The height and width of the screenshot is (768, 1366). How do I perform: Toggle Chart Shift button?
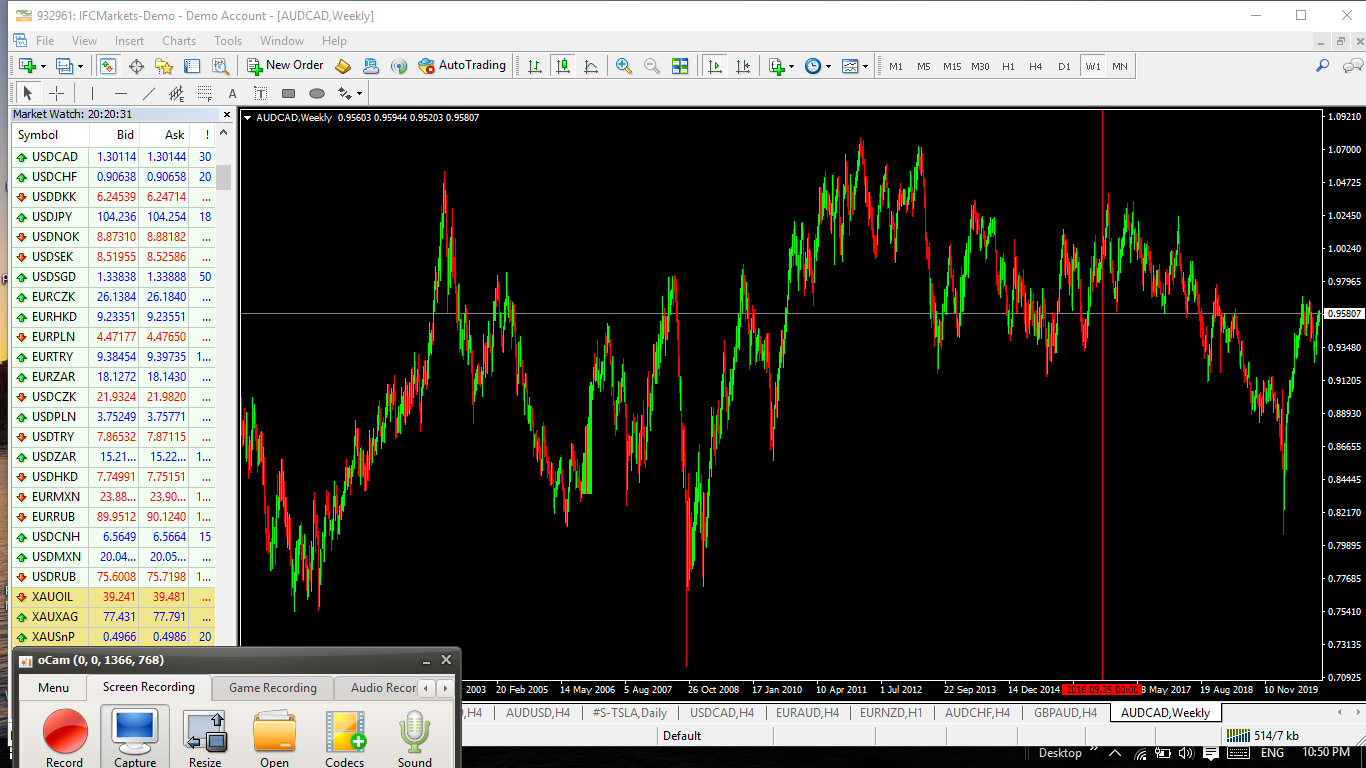pos(742,66)
